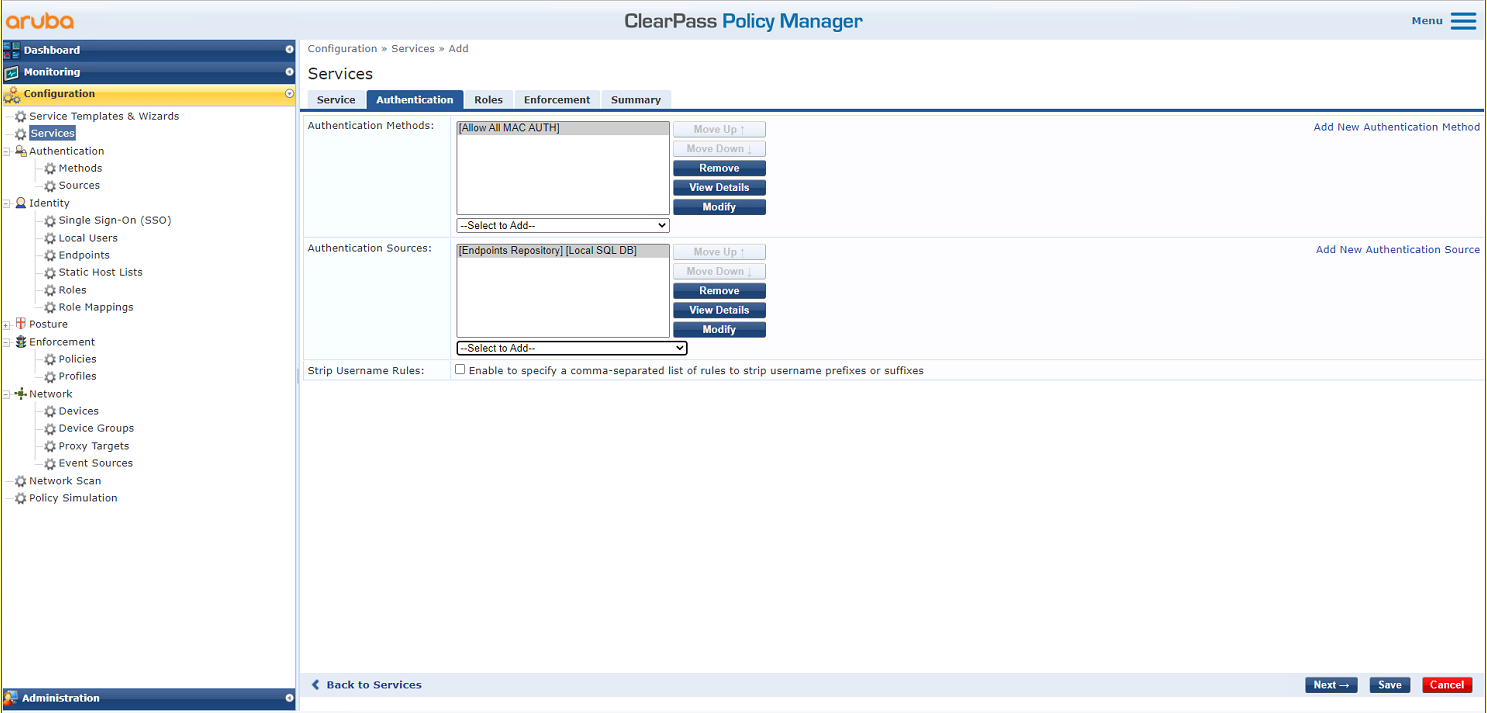View Details of the authentication method

(x=719, y=187)
